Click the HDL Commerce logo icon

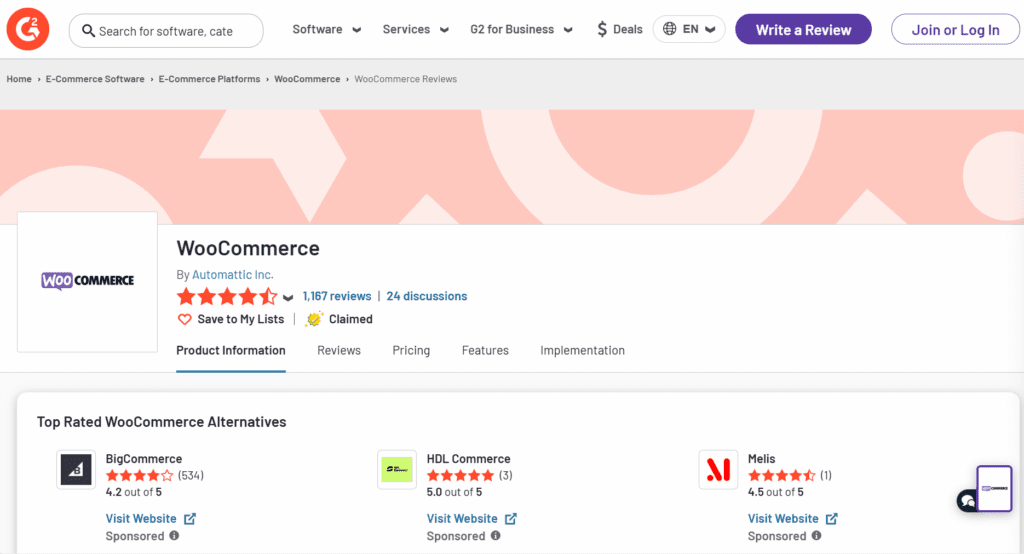click(x=397, y=469)
